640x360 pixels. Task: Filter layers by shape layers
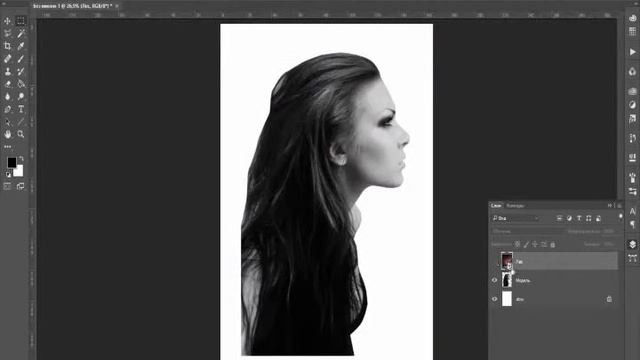coord(589,218)
